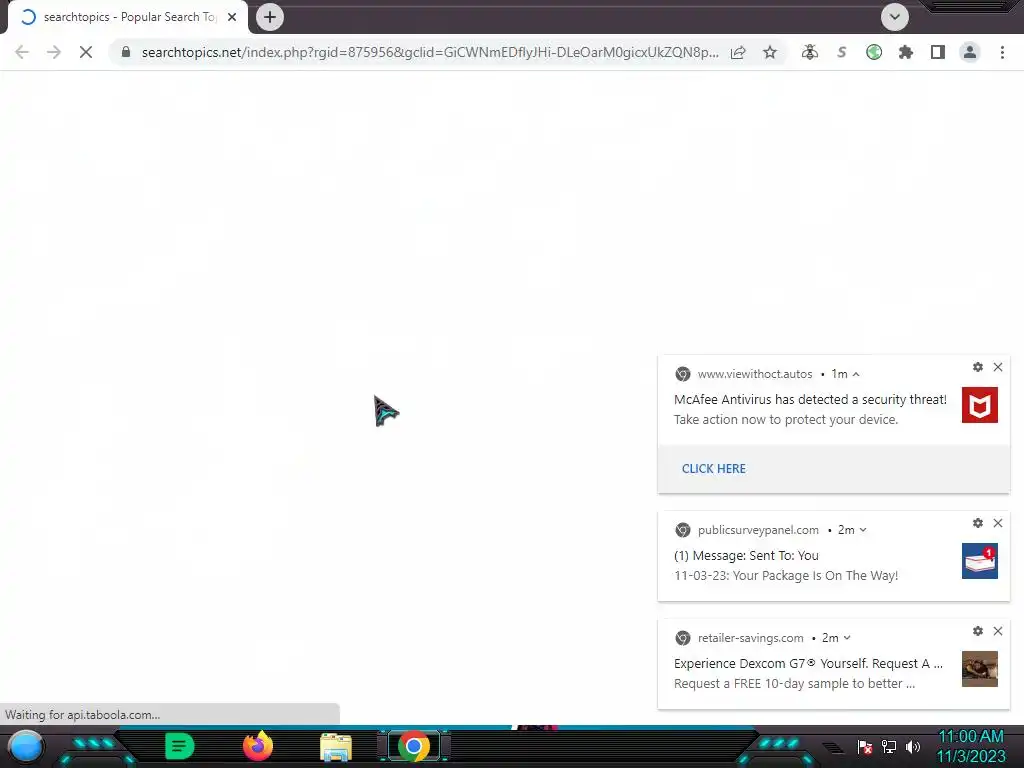Click Chrome icon in retailer-savings.com notification
The width and height of the screenshot is (1024, 768).
coord(682,638)
